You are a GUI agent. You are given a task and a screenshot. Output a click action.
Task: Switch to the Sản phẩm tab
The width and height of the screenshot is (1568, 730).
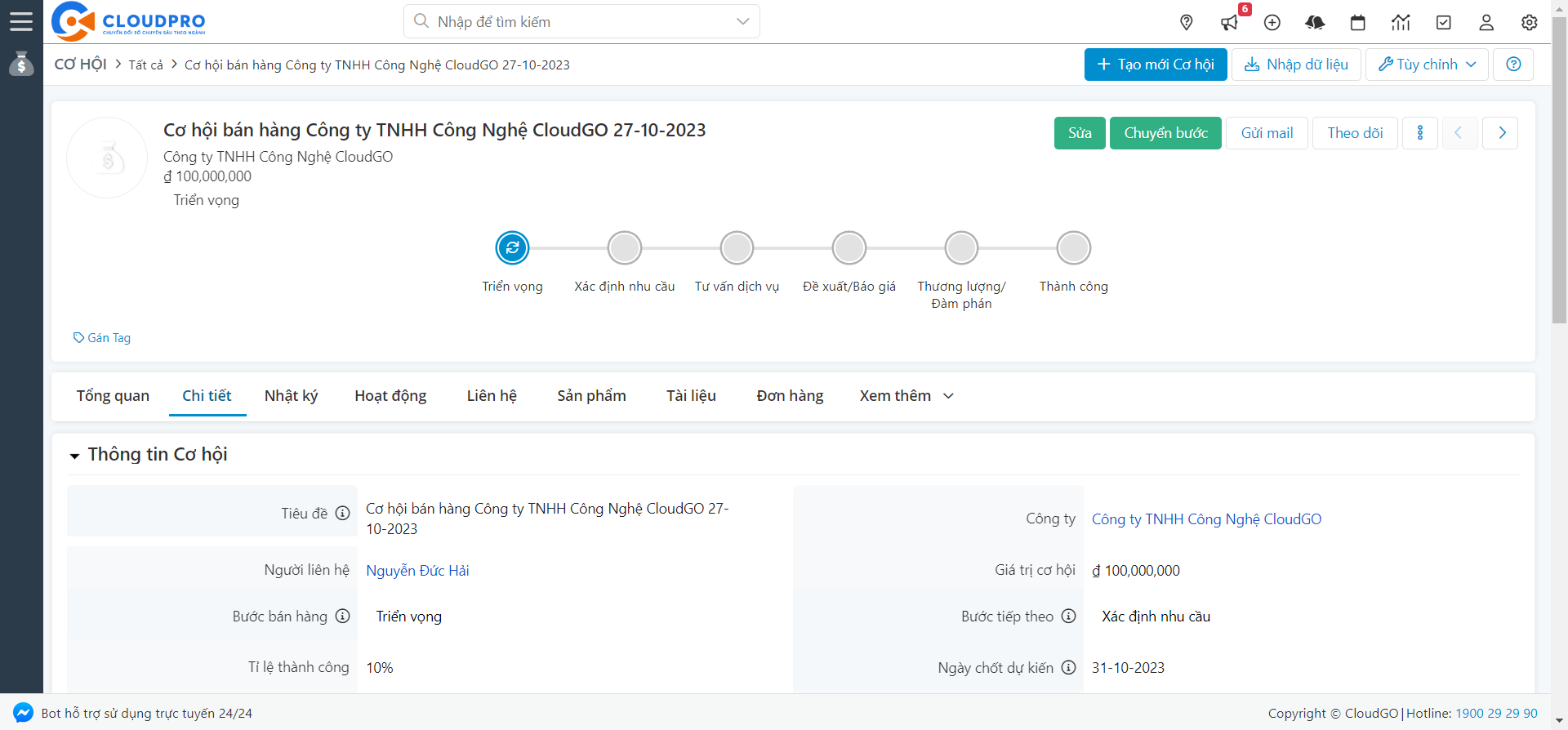click(x=591, y=396)
